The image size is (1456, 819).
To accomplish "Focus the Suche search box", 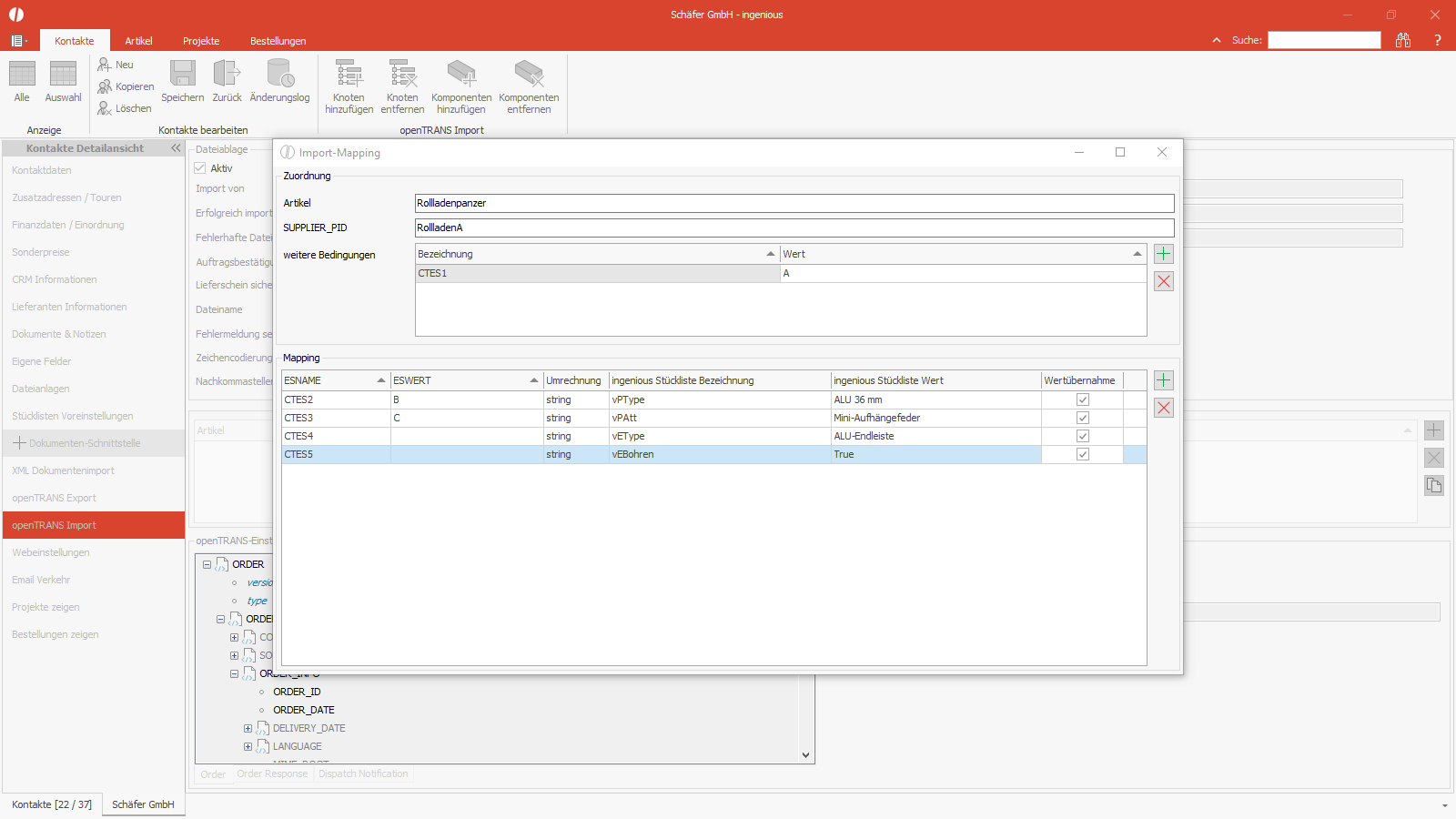I will pos(1324,40).
